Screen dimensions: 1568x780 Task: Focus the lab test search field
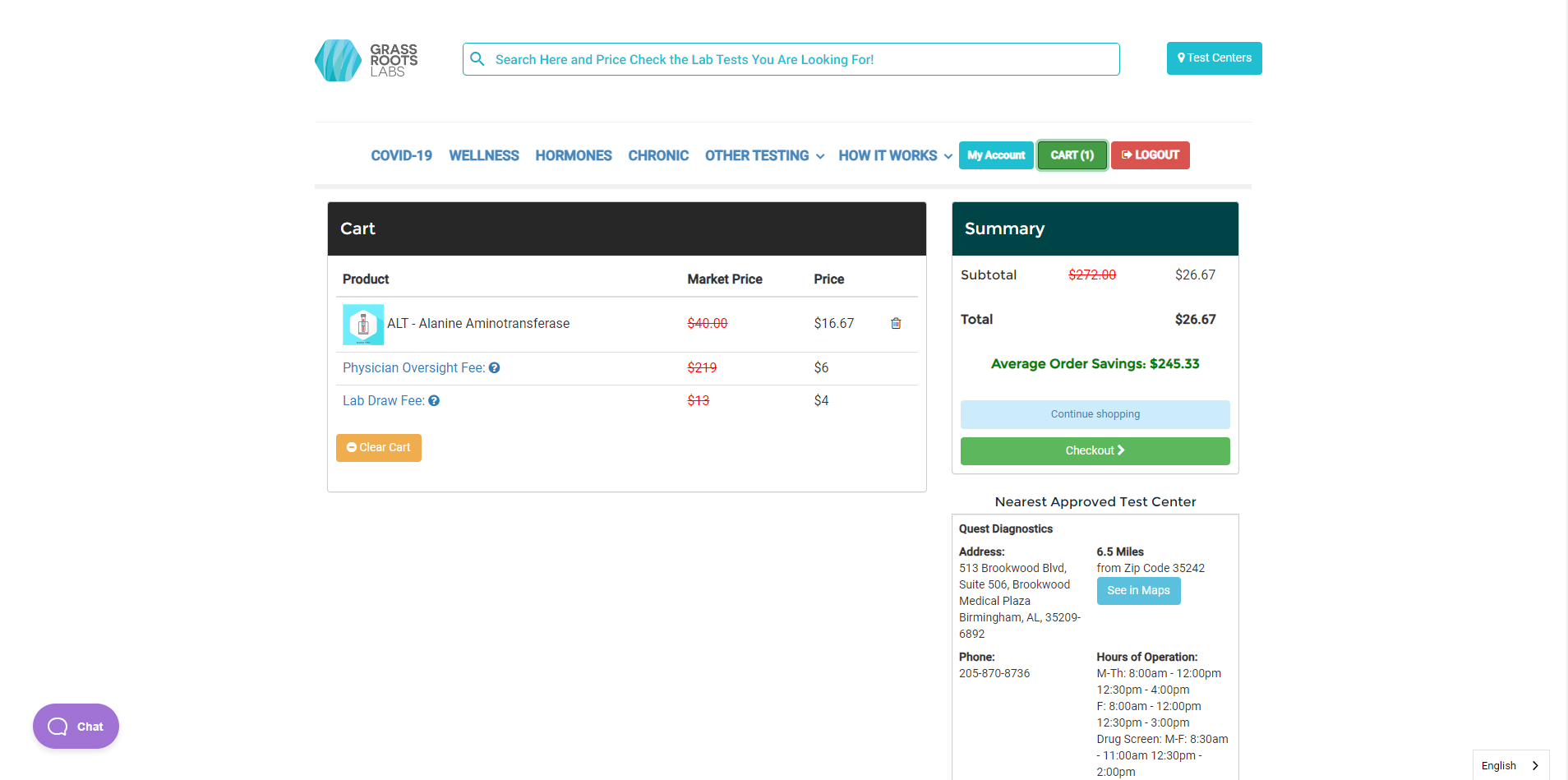click(x=791, y=59)
